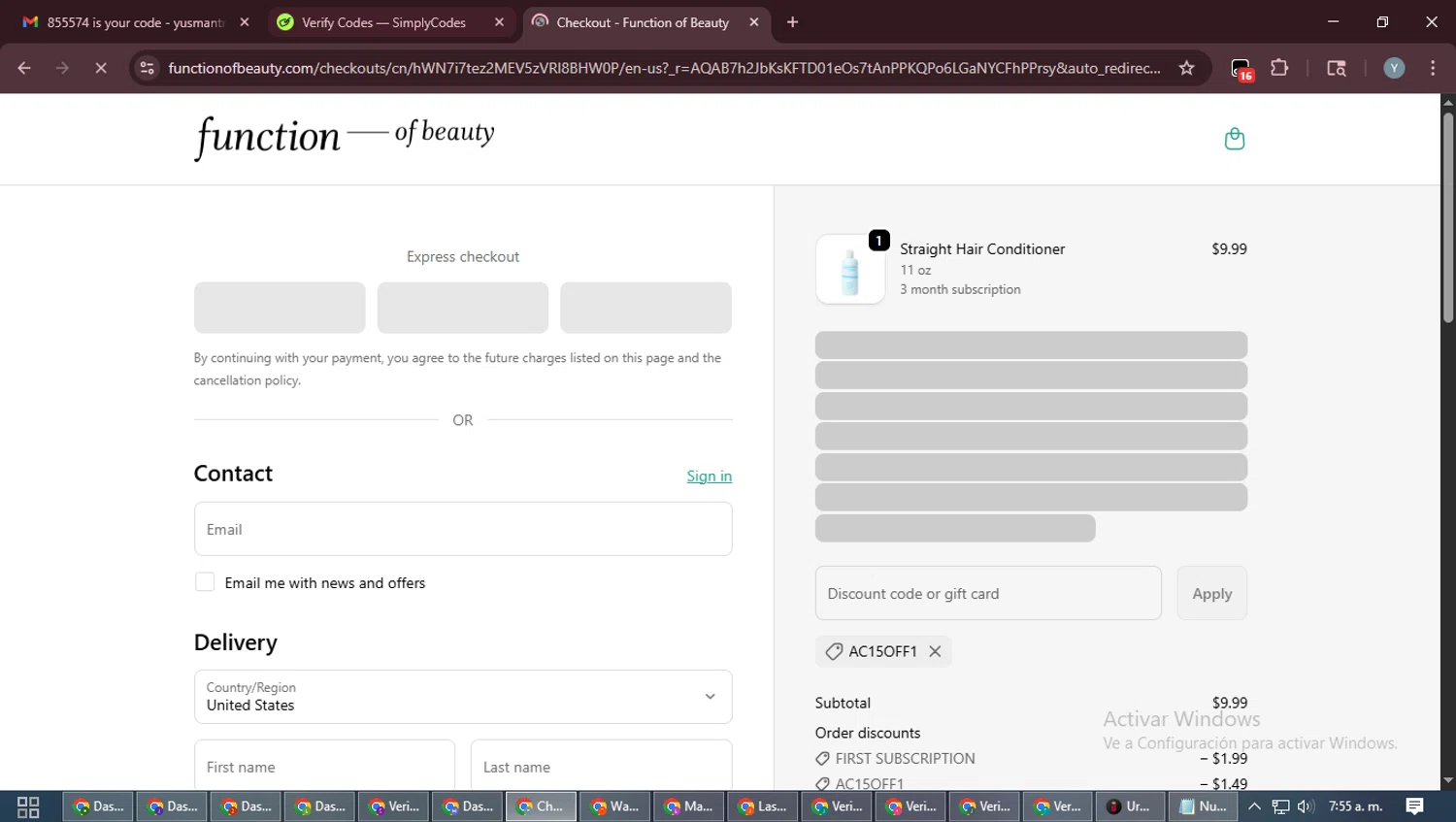Click the Function of Beauty logo

pyautogui.click(x=345, y=138)
